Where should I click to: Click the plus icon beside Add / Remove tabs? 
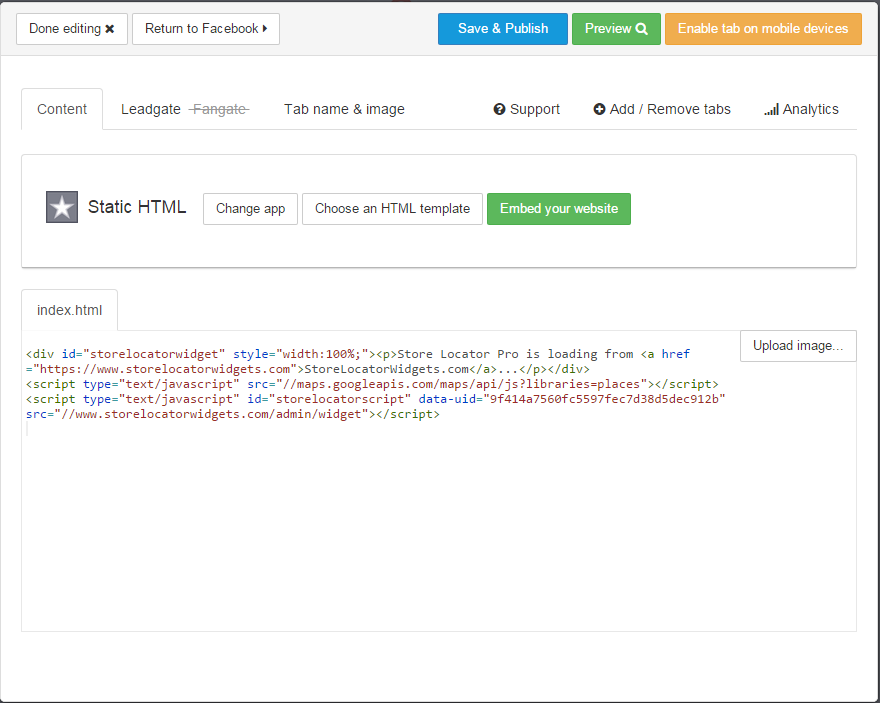tap(599, 109)
